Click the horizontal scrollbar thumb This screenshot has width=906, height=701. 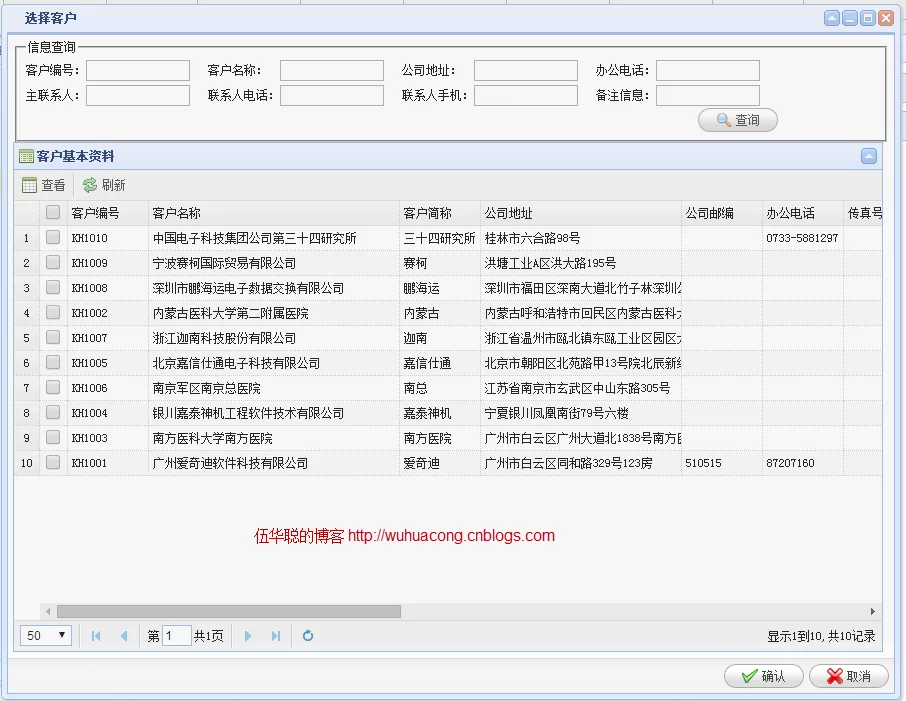click(x=229, y=611)
